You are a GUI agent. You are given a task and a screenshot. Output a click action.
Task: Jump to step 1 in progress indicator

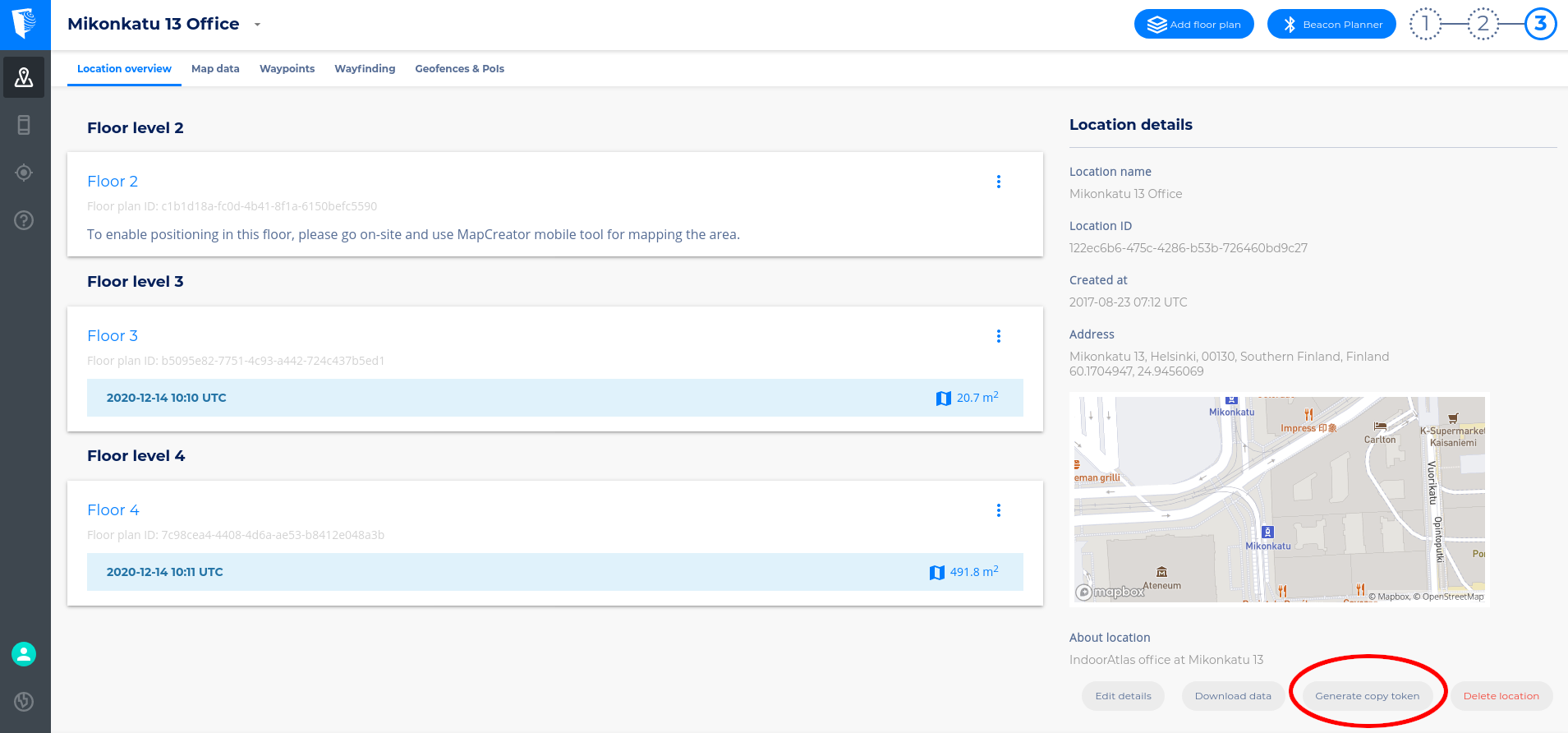coord(1425,24)
